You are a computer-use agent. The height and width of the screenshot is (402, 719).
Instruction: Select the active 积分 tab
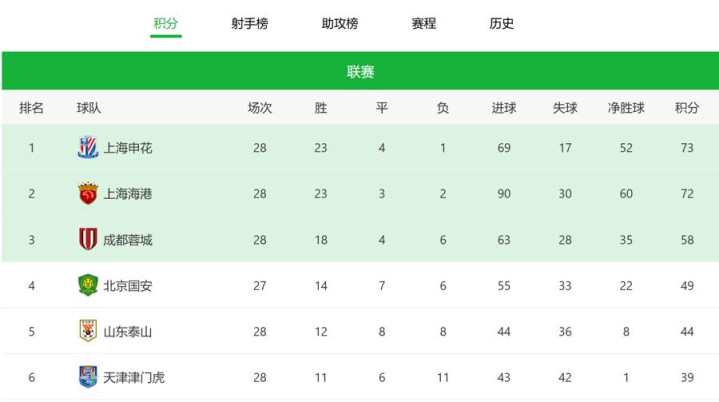[x=166, y=23]
